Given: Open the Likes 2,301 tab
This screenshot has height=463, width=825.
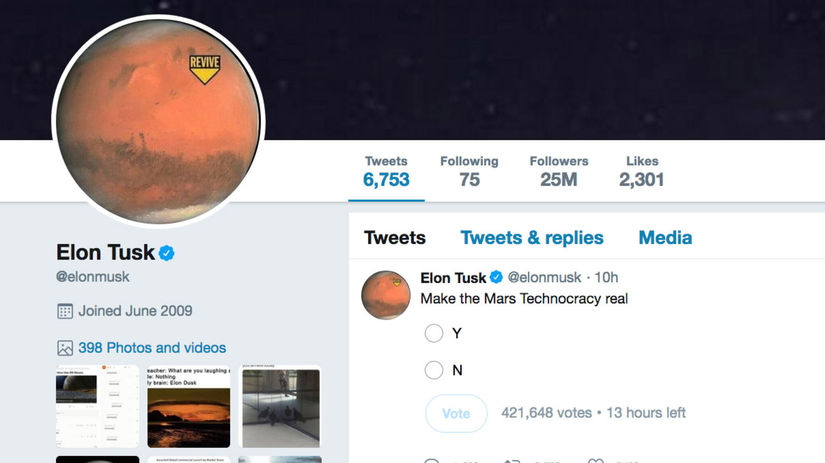Looking at the screenshot, I should pos(642,172).
